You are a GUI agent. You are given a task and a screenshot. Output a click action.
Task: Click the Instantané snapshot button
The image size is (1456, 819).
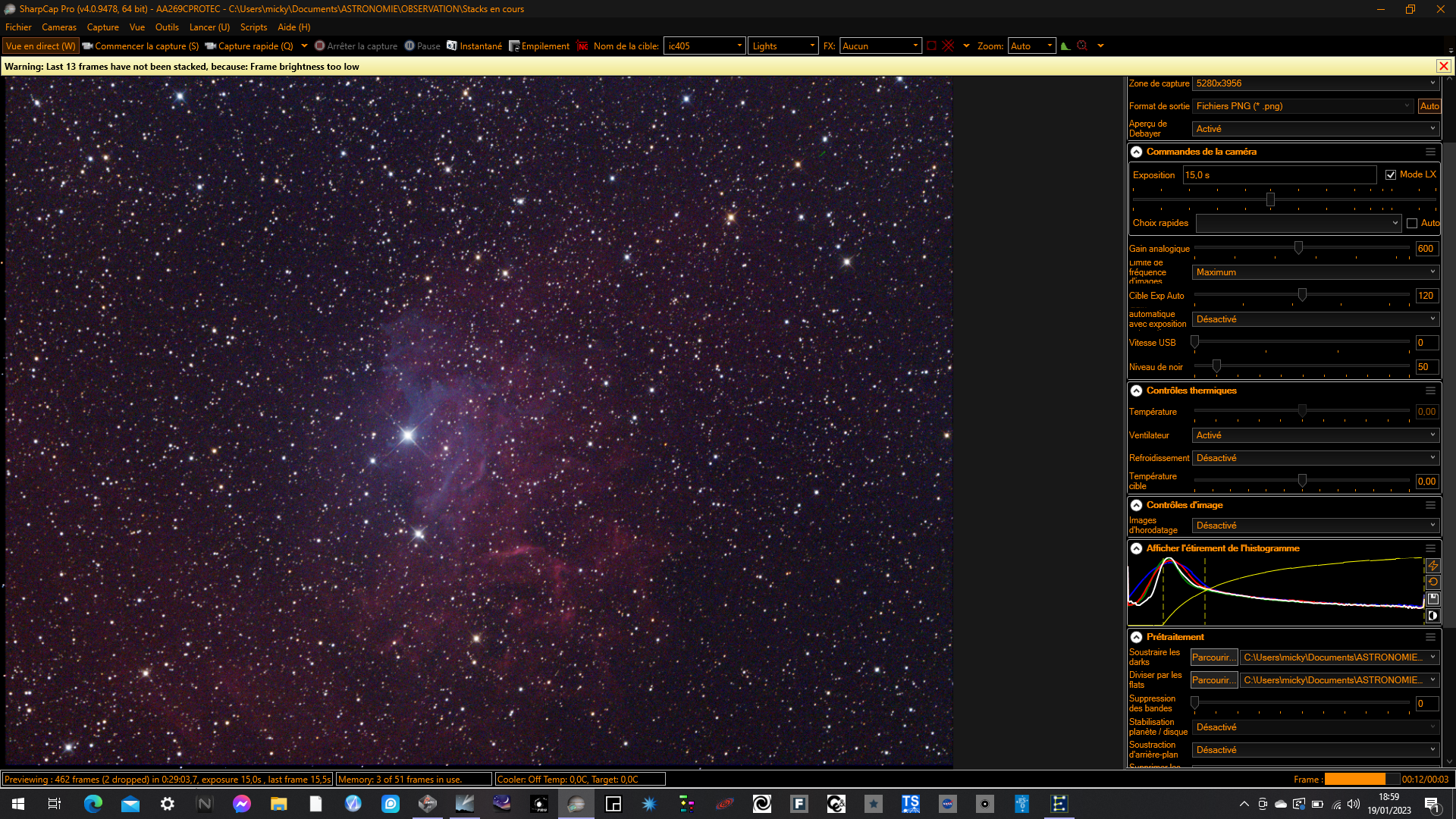(x=474, y=46)
